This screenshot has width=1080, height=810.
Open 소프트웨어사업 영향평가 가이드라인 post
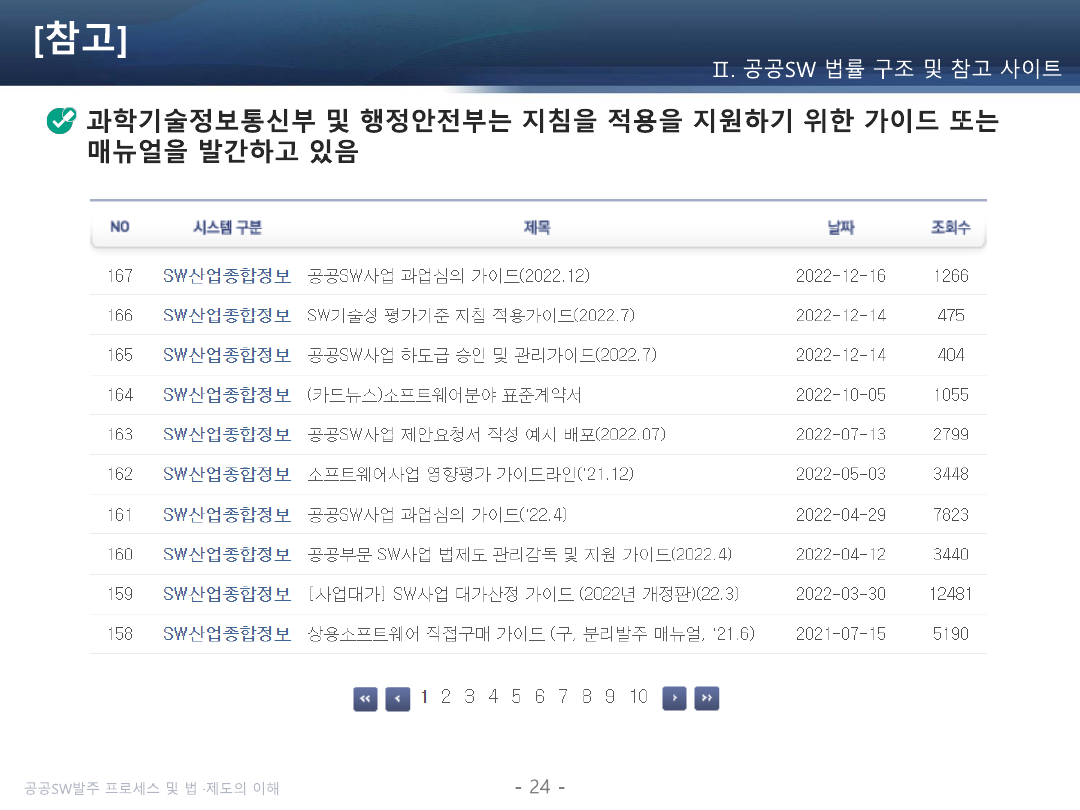pyautogui.click(x=470, y=474)
